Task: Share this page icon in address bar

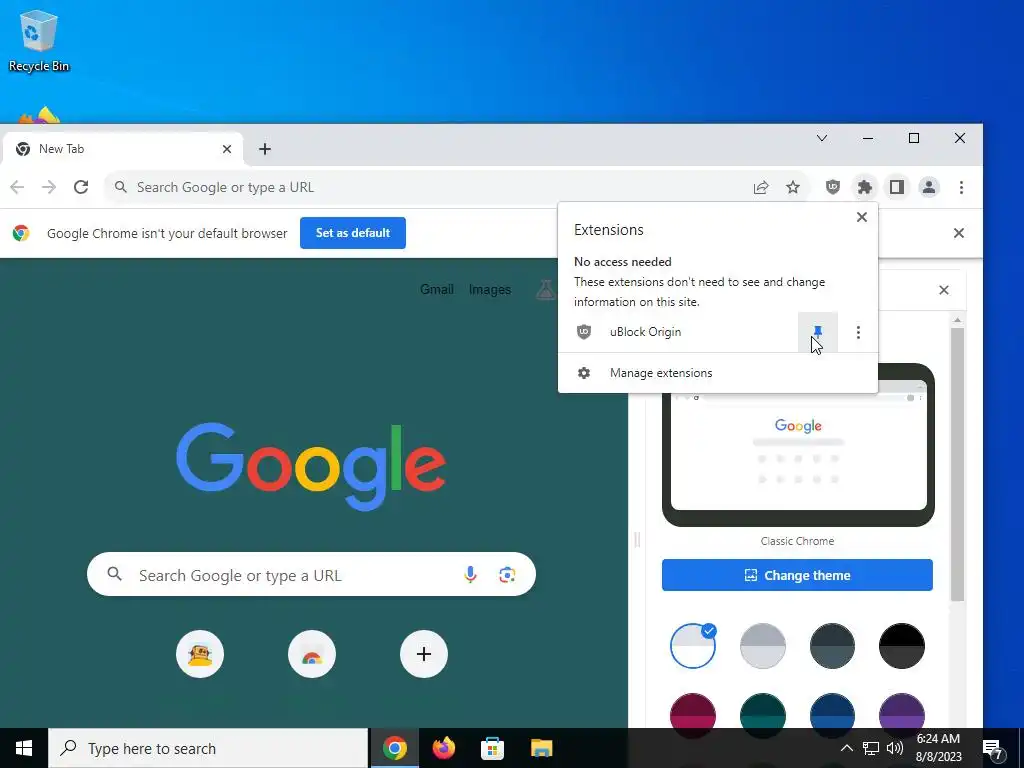Action: point(761,187)
